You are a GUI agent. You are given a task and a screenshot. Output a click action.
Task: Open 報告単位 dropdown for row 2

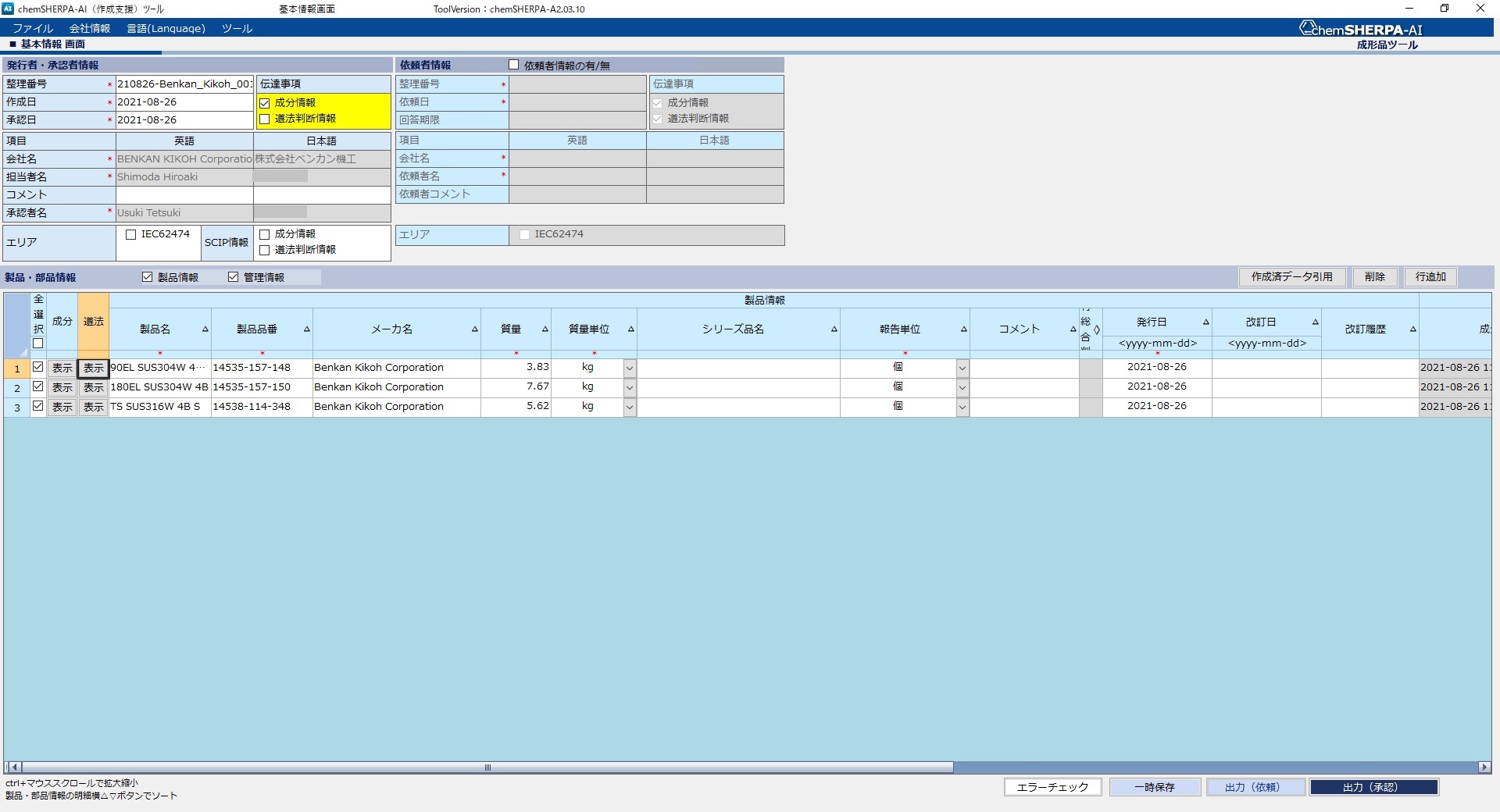(x=962, y=387)
